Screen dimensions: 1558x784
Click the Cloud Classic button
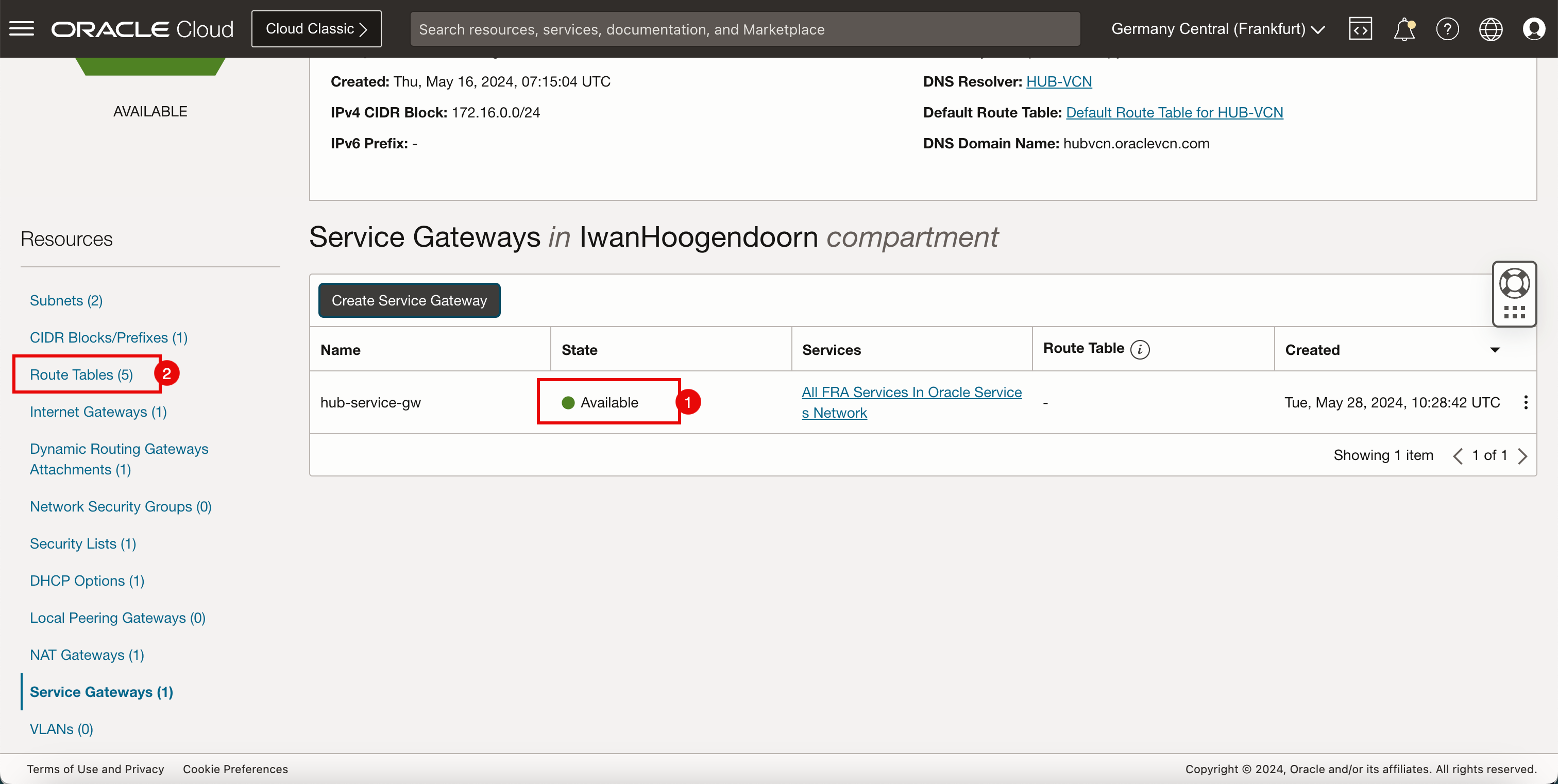pyautogui.click(x=316, y=28)
